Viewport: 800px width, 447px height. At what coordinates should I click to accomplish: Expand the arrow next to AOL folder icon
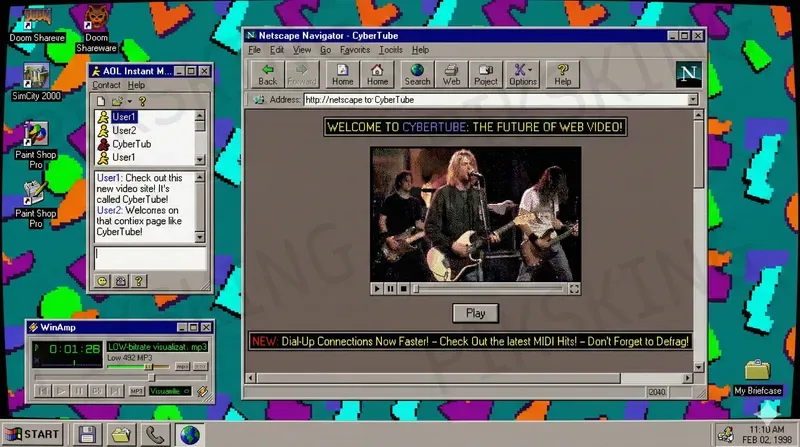click(x=130, y=102)
